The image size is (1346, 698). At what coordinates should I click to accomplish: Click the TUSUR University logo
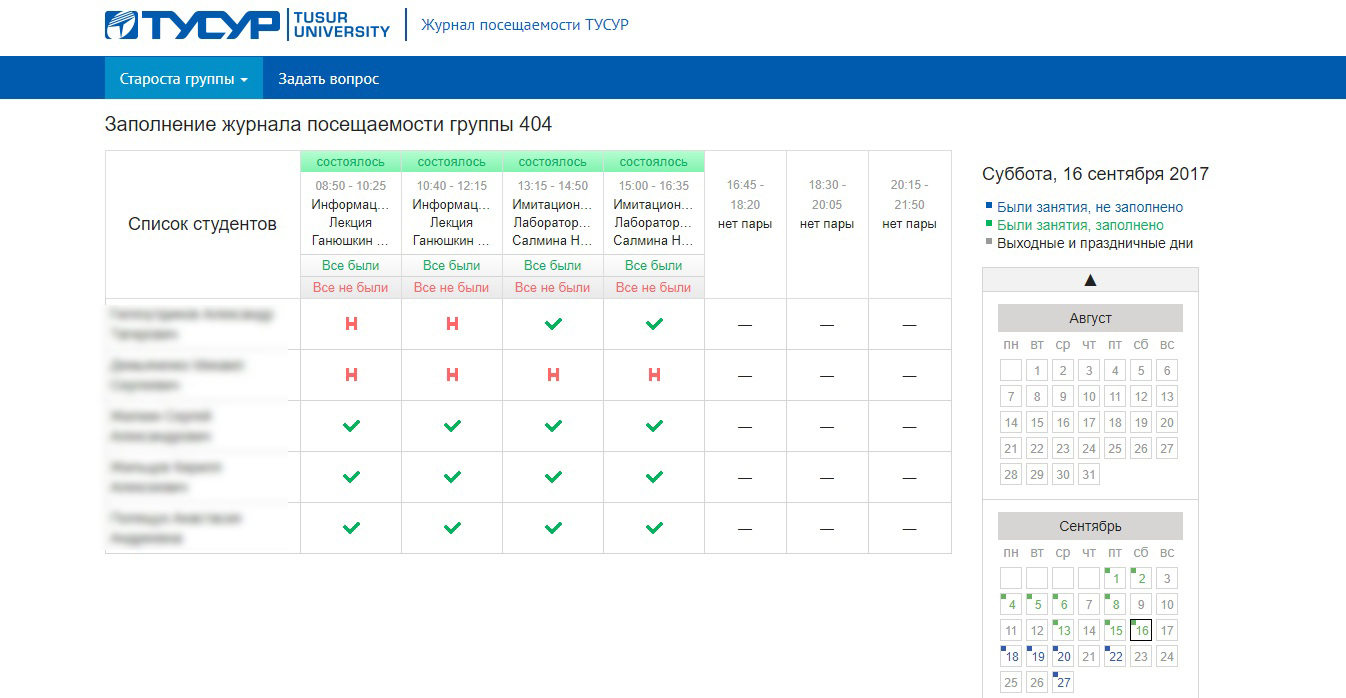coord(247,25)
